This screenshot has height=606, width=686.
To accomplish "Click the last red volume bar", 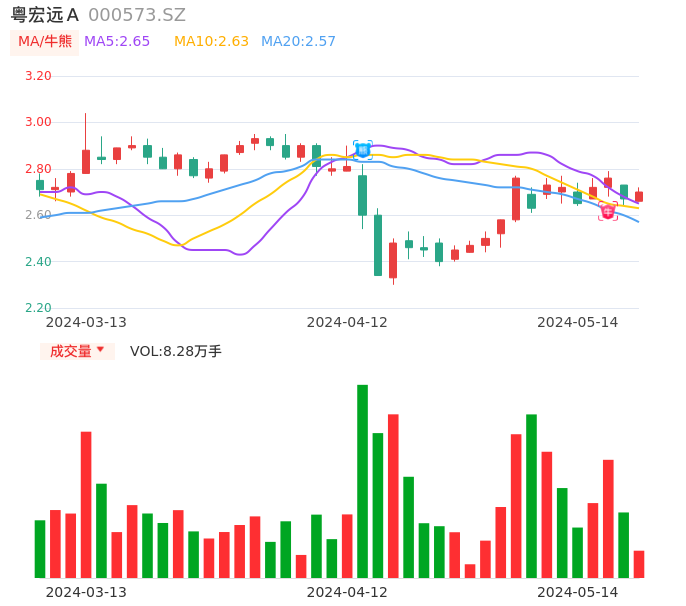I will pos(639,564).
